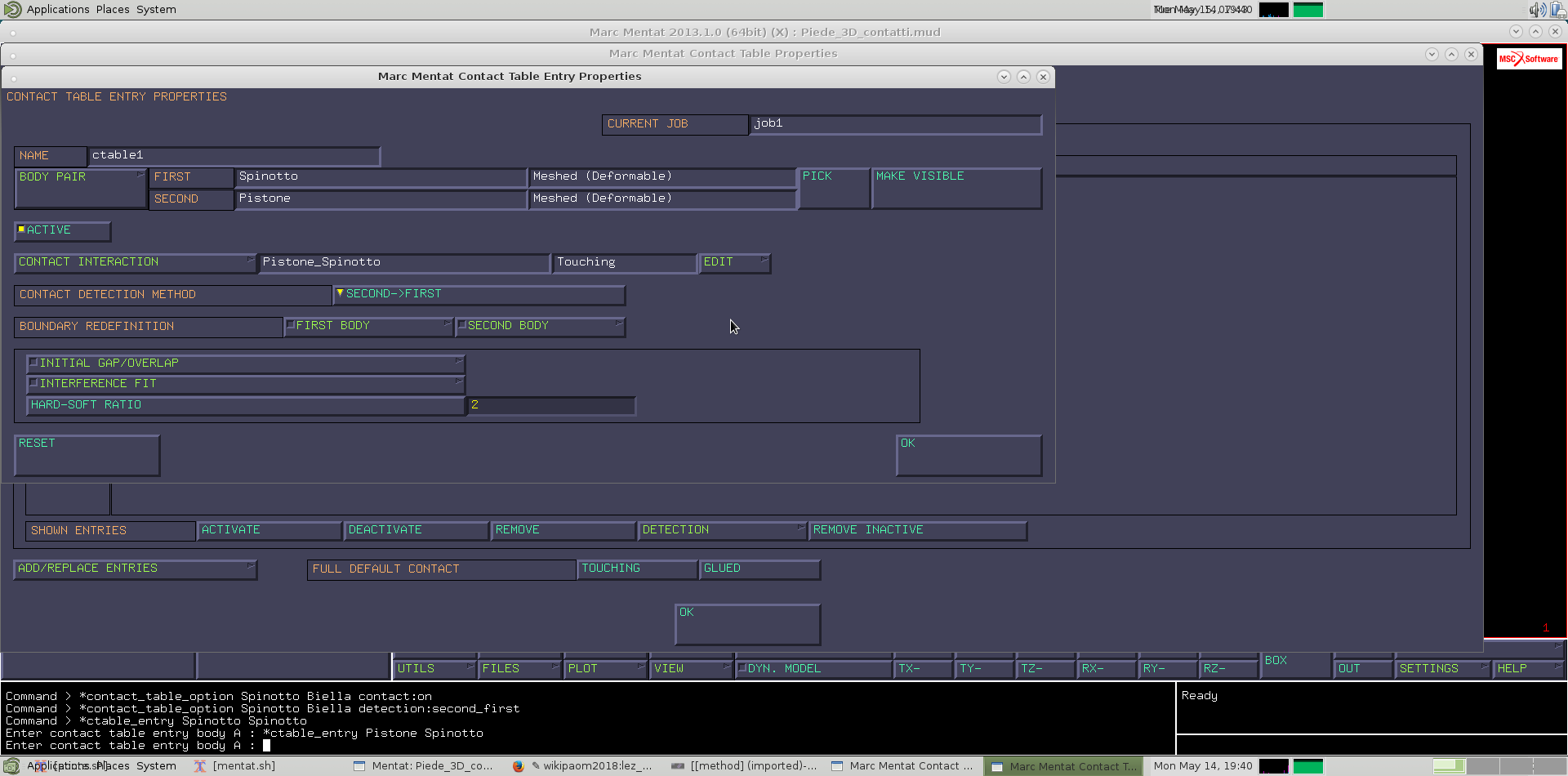Screen dimensions: 1568x776
Task: Click the MSC Software logo
Action: tap(1529, 59)
